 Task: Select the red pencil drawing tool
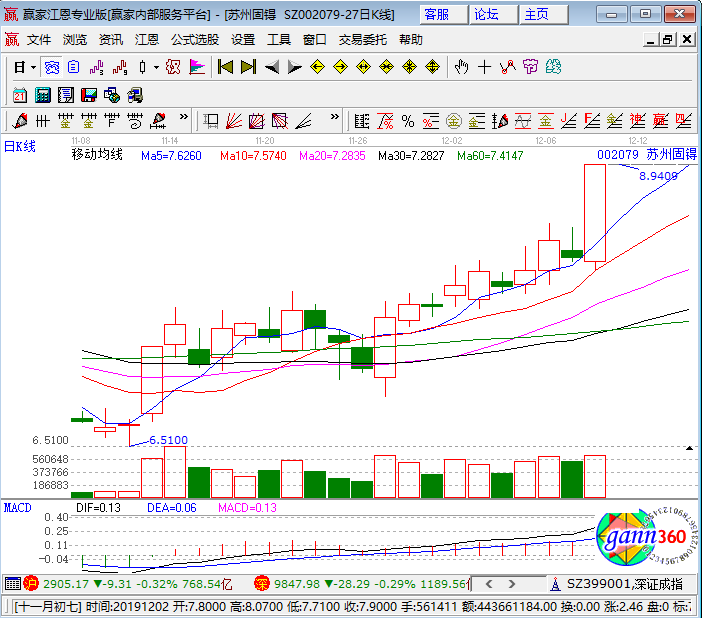pos(20,121)
